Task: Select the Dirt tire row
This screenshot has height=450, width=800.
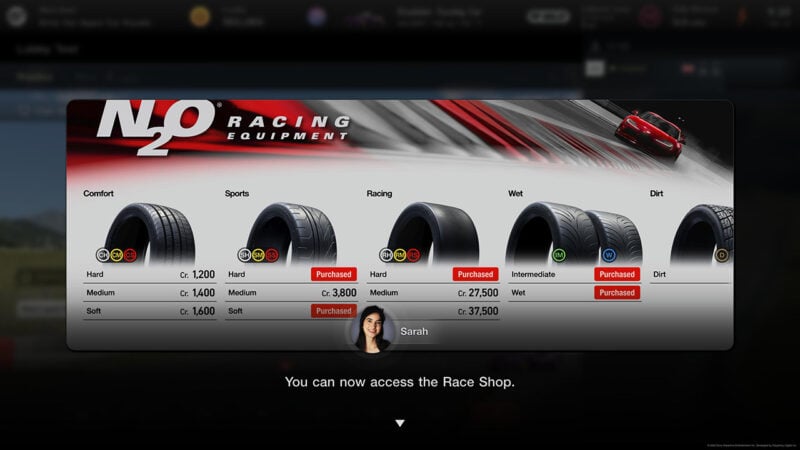Action: point(691,274)
